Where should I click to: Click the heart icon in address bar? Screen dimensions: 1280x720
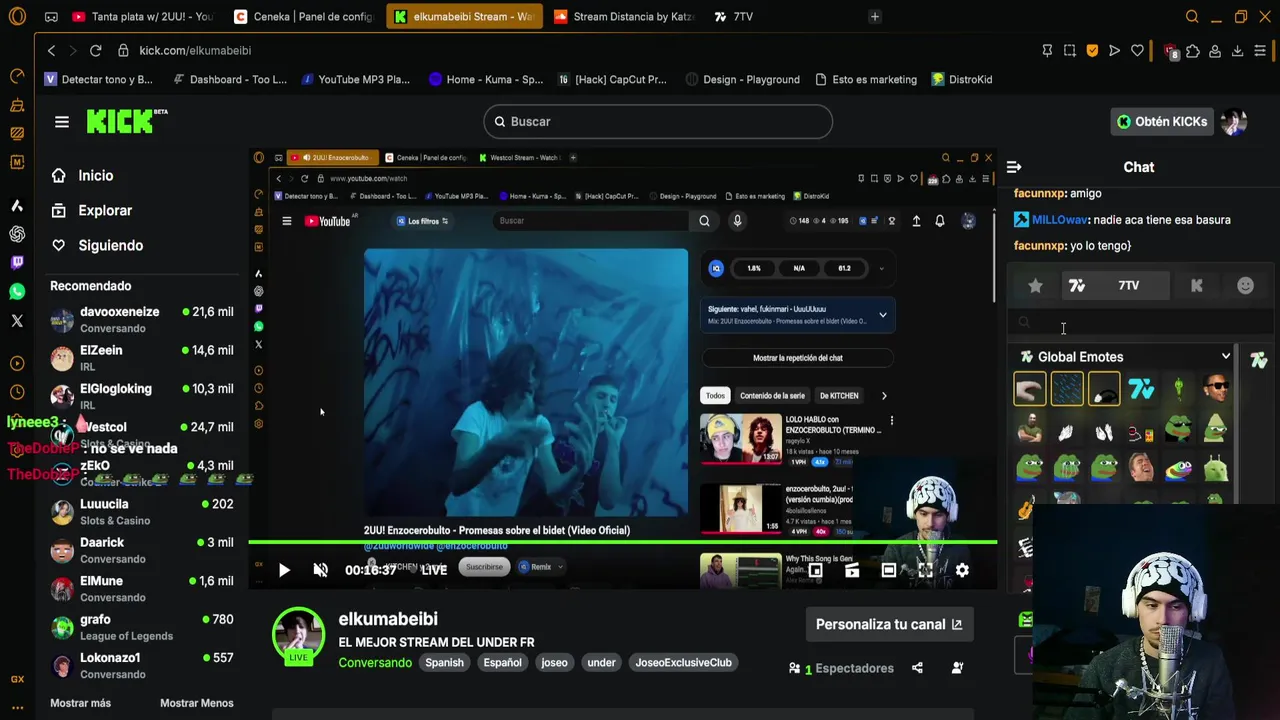pyautogui.click(x=1137, y=51)
